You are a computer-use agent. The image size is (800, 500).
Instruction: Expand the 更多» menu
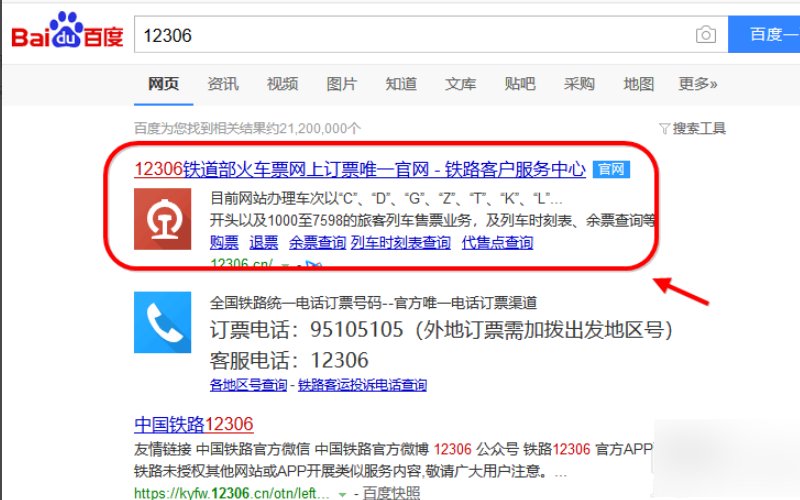tap(698, 84)
